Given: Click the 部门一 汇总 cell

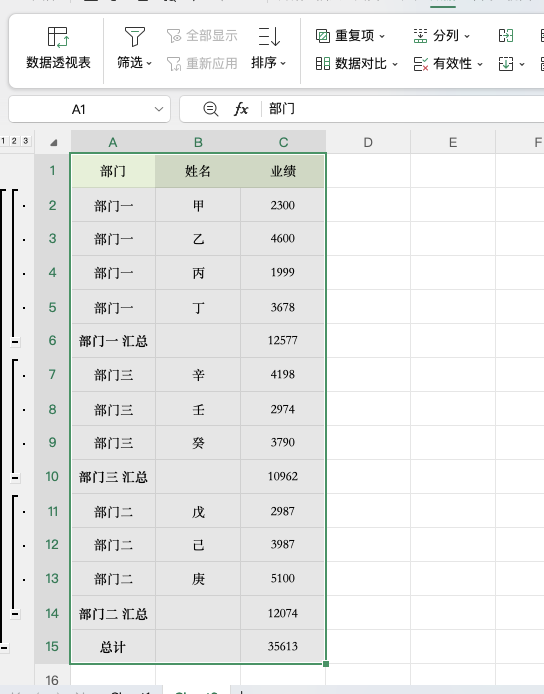Looking at the screenshot, I should coord(113,341).
